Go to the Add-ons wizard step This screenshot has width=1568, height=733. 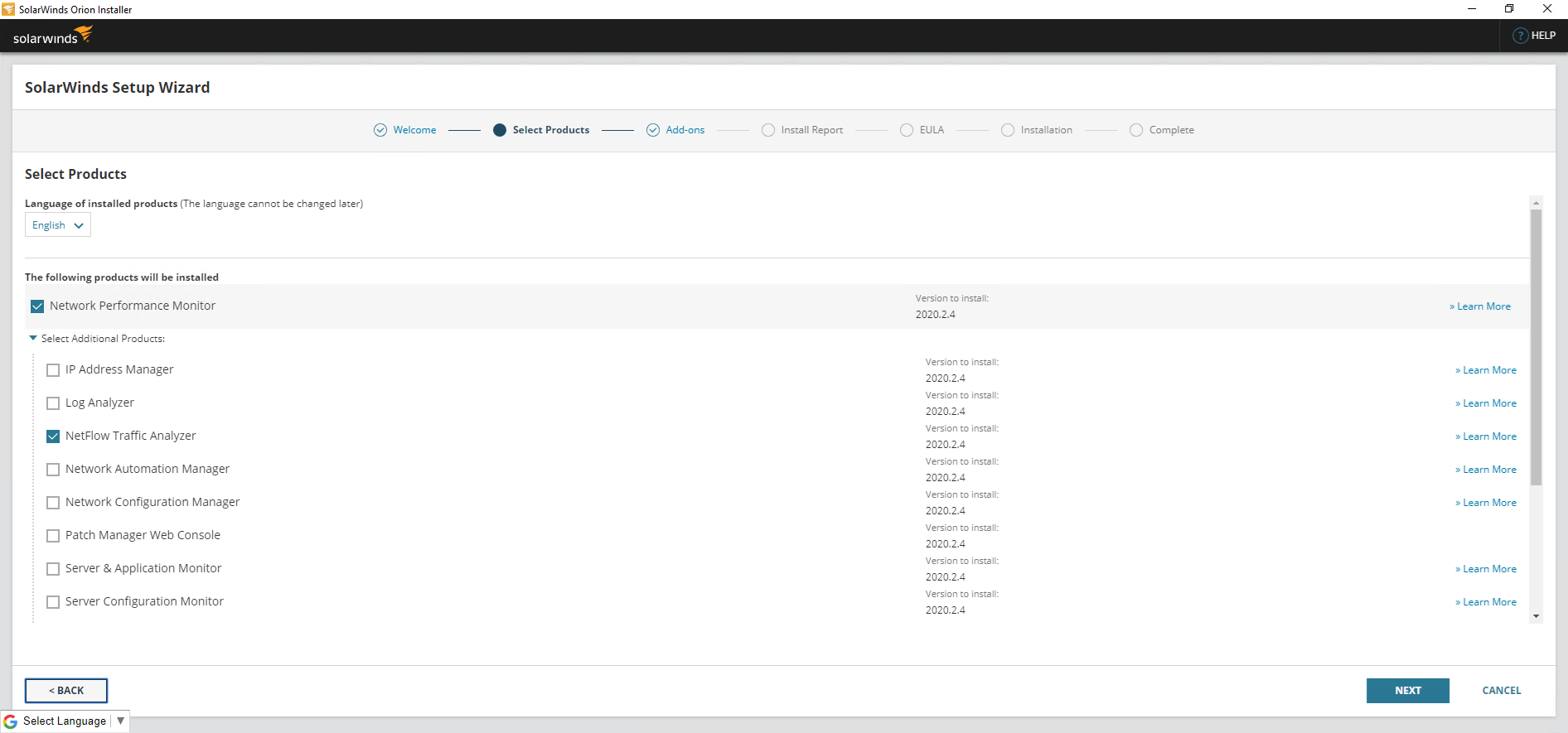pyautogui.click(x=685, y=130)
